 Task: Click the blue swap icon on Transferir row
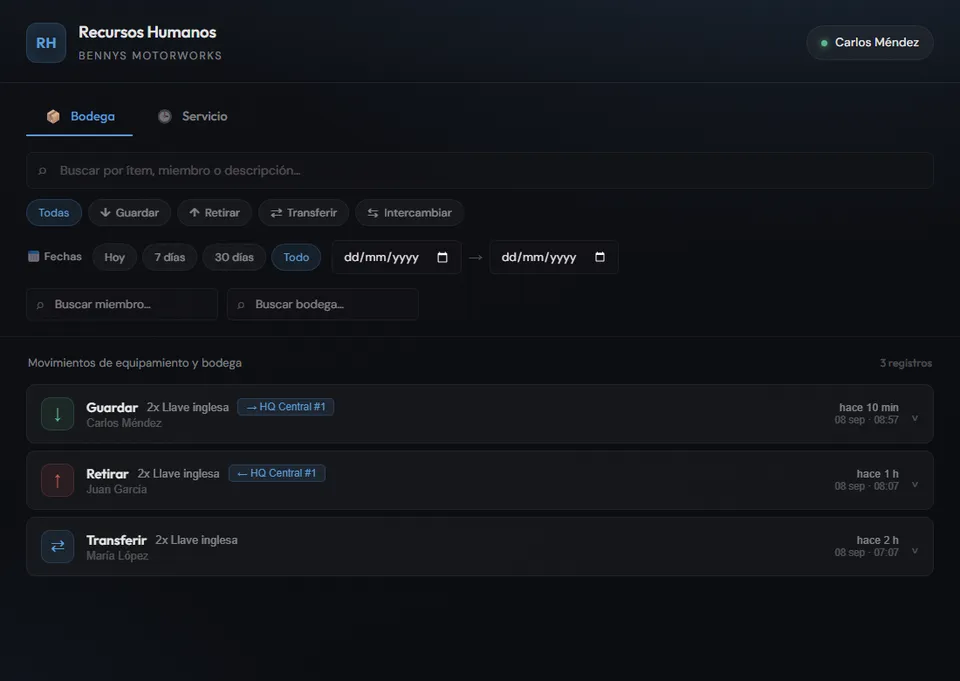pyautogui.click(x=58, y=546)
